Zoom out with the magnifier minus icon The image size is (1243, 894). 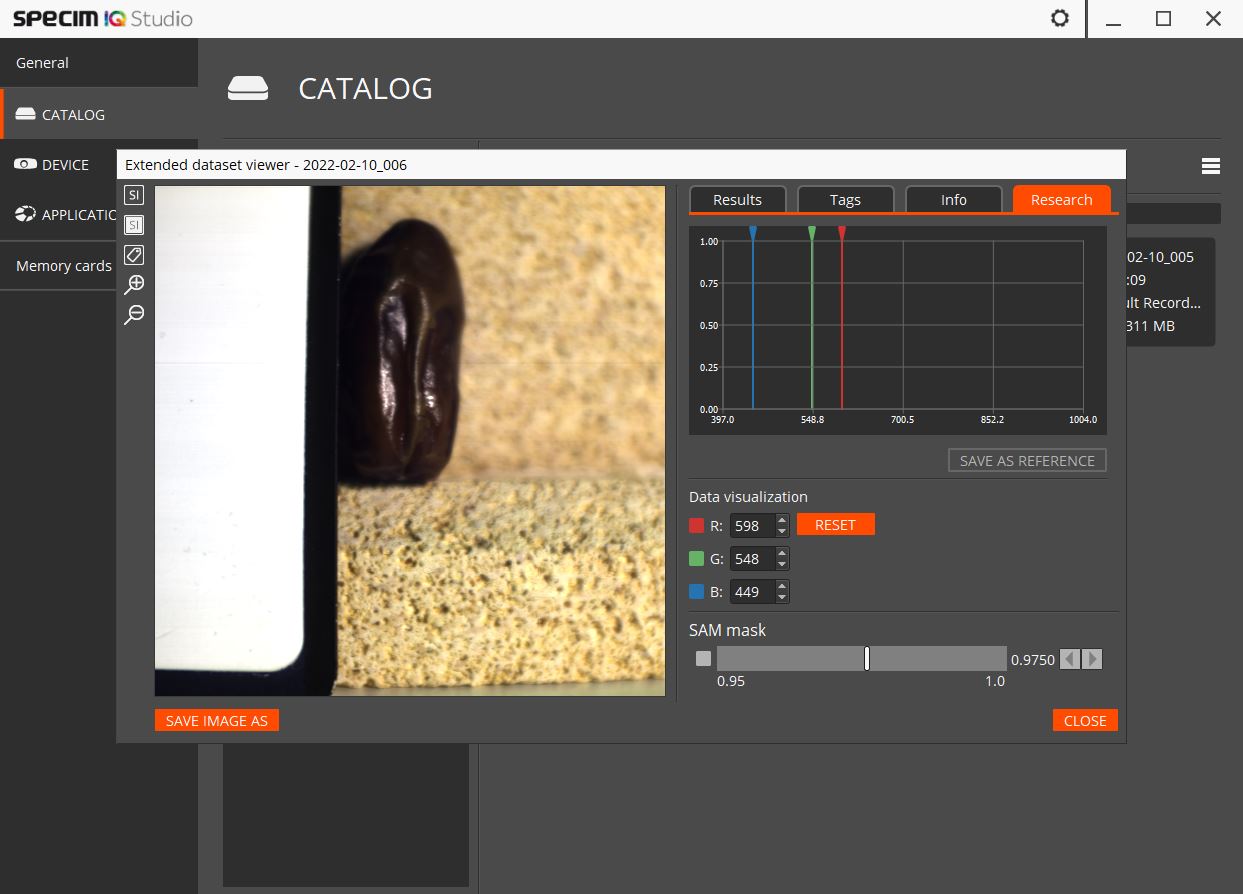(134, 315)
